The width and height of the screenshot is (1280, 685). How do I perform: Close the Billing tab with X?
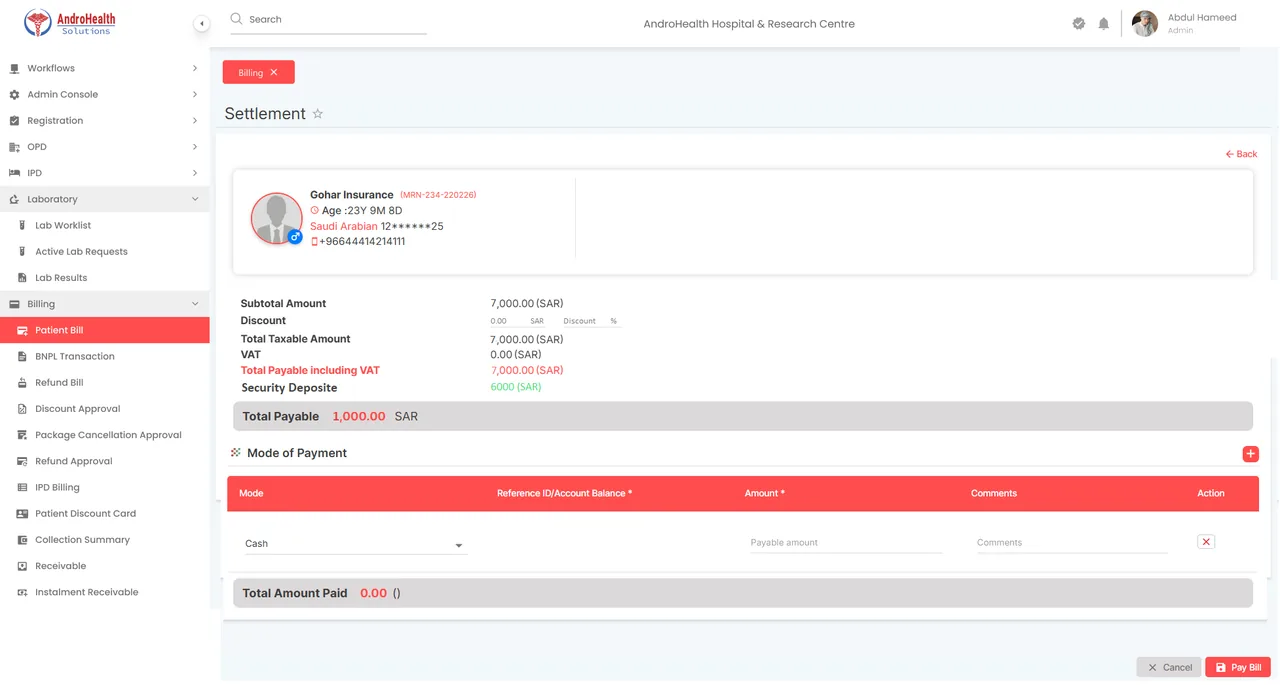274,72
